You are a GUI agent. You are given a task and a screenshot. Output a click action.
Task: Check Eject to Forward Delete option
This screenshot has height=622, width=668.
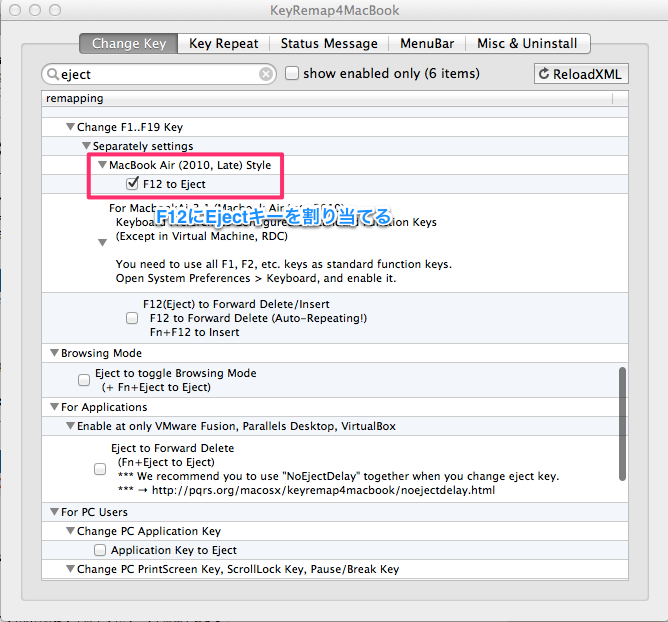coord(100,469)
